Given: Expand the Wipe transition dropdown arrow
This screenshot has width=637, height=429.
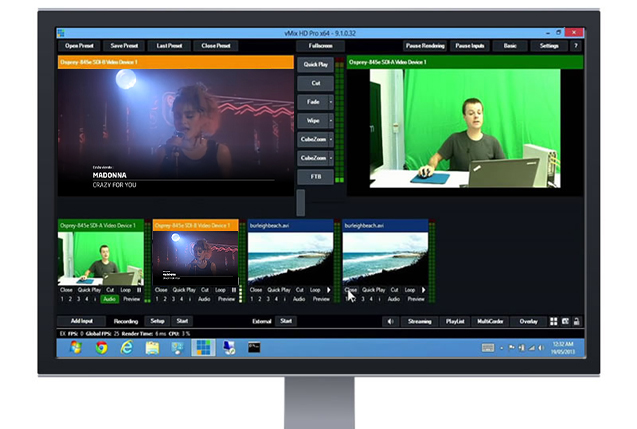Looking at the screenshot, I should (x=331, y=120).
